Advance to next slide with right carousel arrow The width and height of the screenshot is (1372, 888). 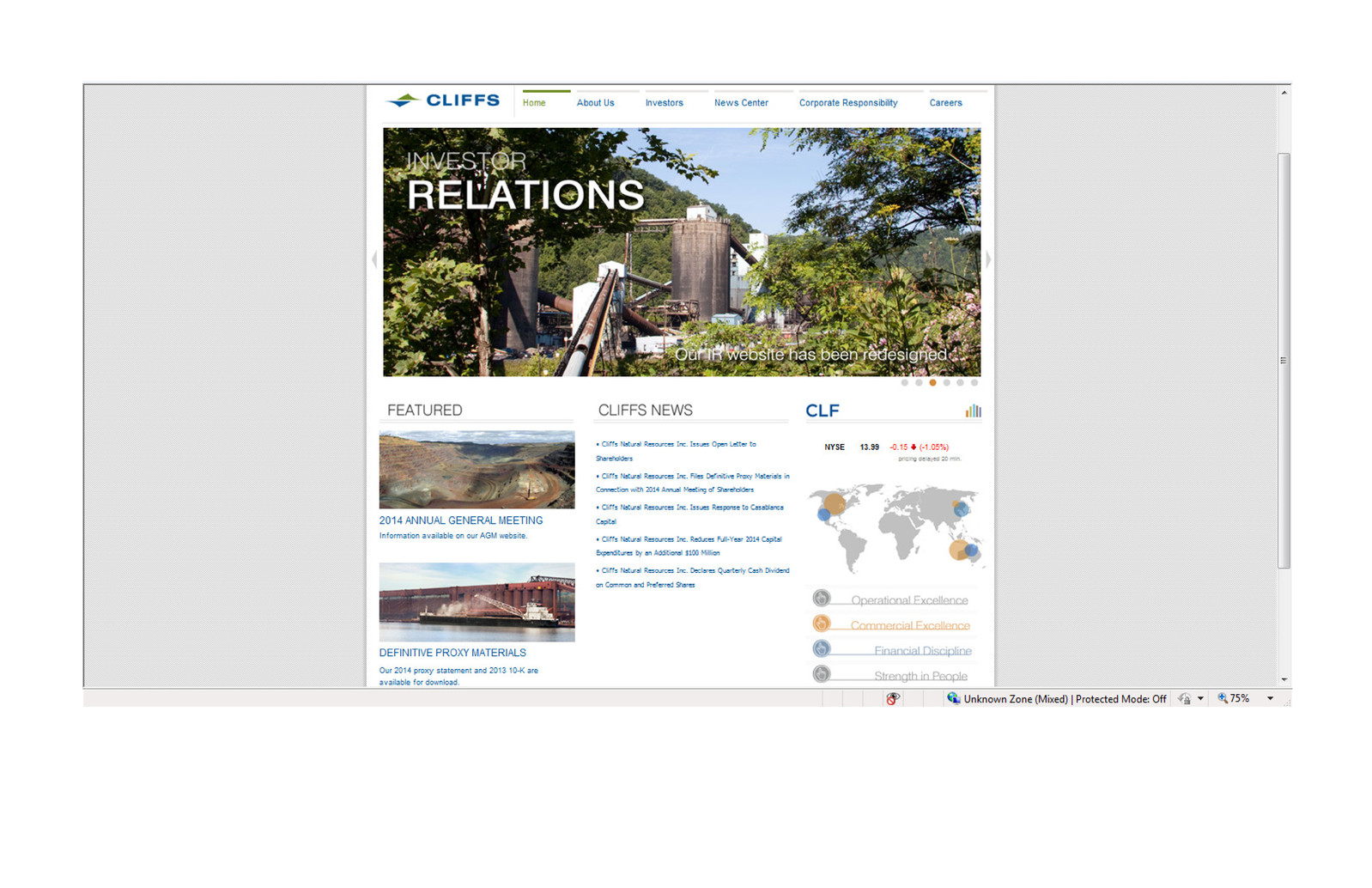point(988,258)
